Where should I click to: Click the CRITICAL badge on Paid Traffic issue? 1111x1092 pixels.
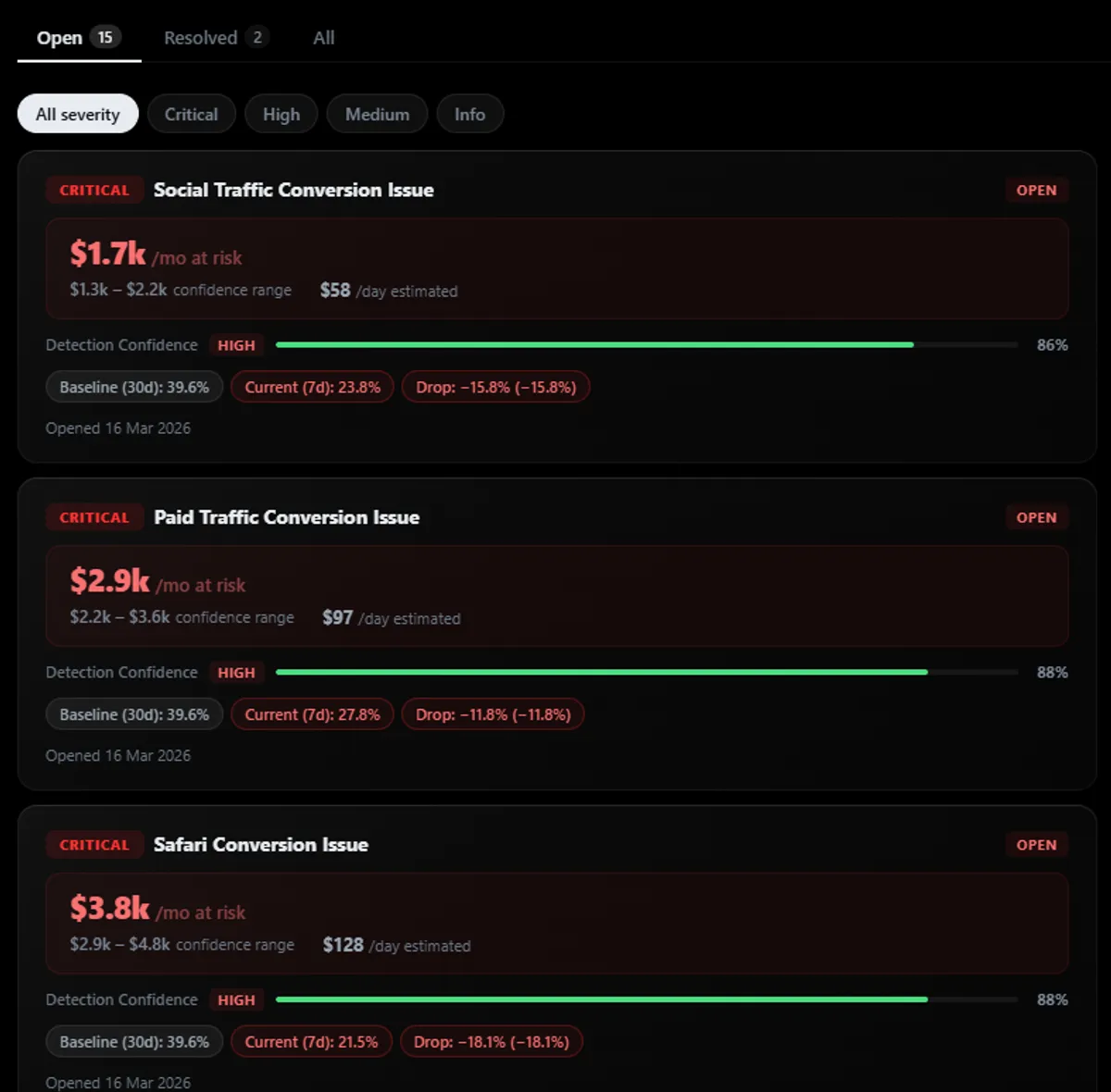[x=94, y=517]
